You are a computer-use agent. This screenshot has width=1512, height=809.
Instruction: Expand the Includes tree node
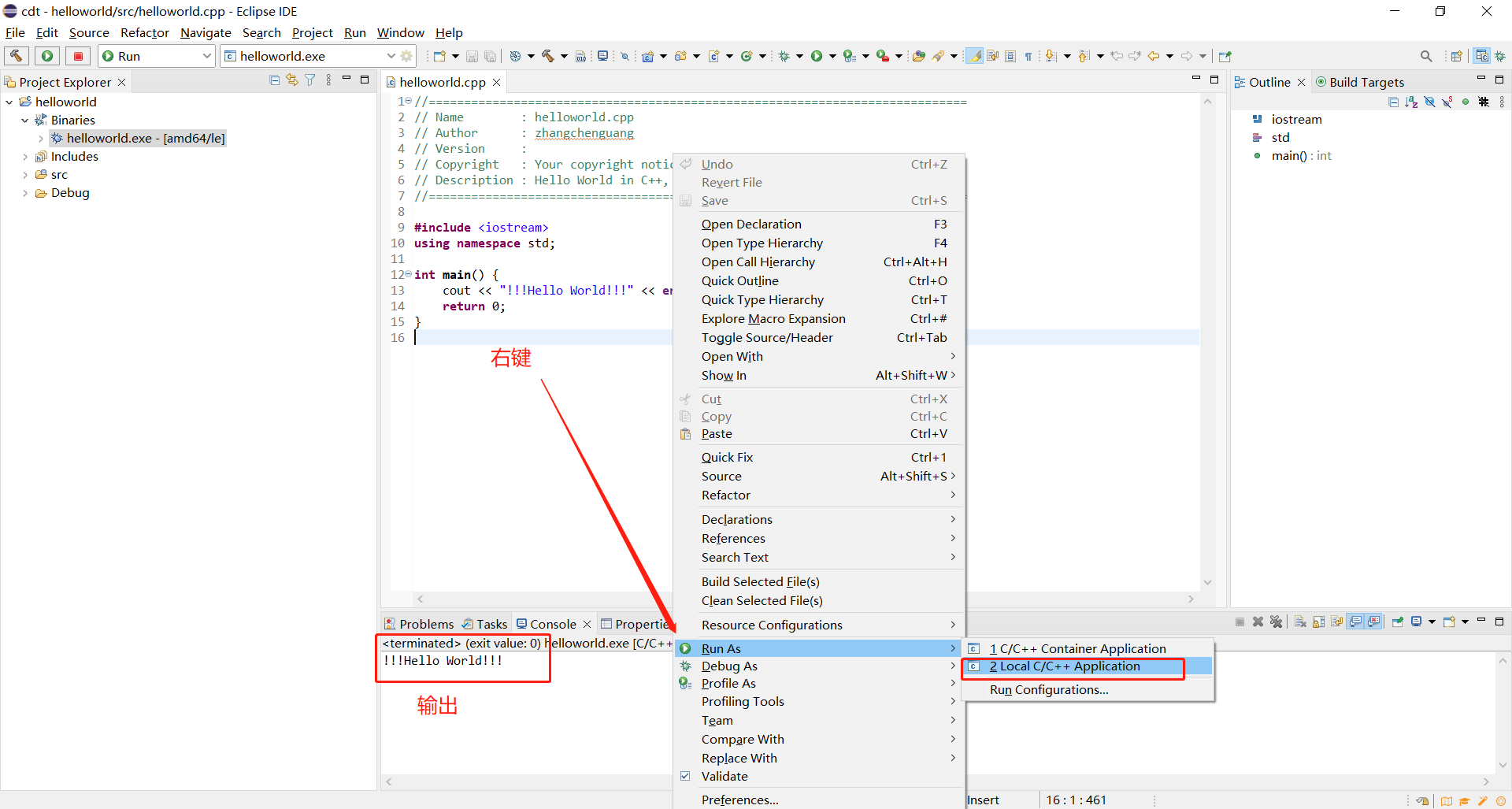click(x=25, y=156)
